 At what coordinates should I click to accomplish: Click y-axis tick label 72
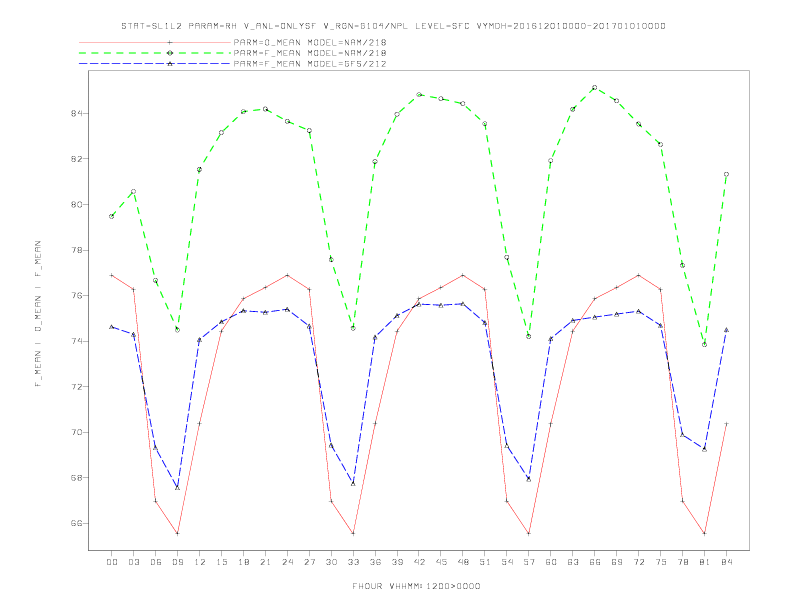[x=77, y=387]
